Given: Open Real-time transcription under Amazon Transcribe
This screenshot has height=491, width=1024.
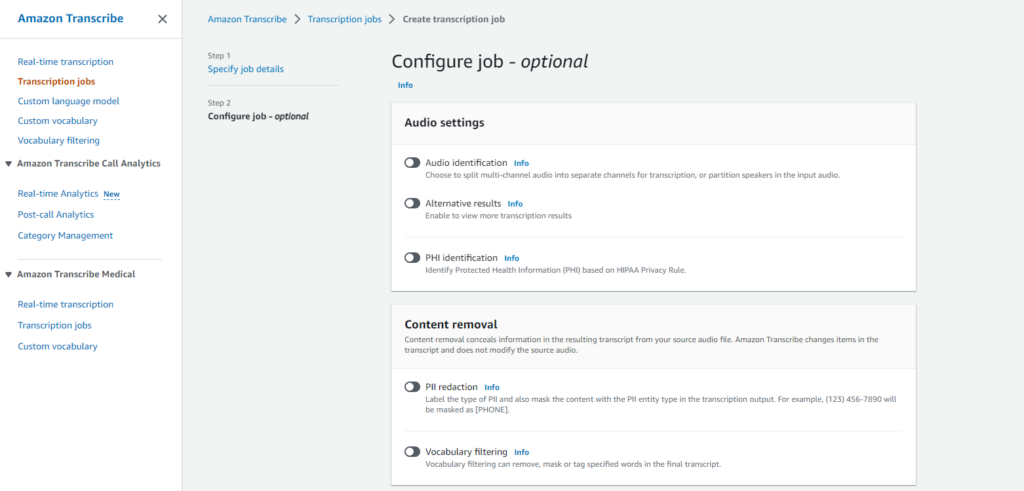Looking at the screenshot, I should click(65, 62).
